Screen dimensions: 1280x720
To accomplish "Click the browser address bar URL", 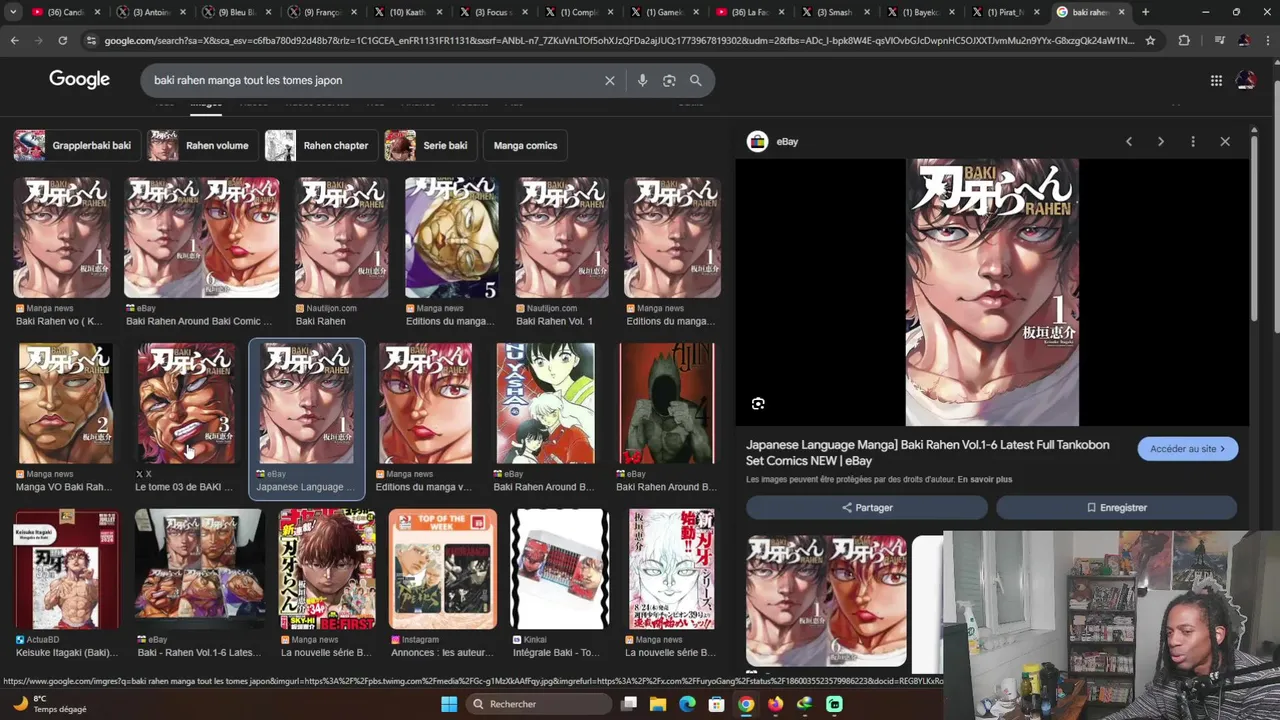I will point(619,40).
